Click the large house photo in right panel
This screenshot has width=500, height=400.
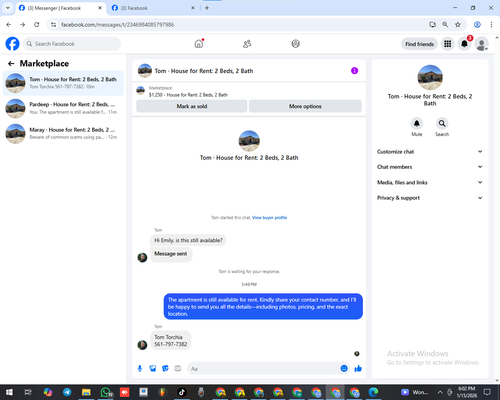[430, 77]
